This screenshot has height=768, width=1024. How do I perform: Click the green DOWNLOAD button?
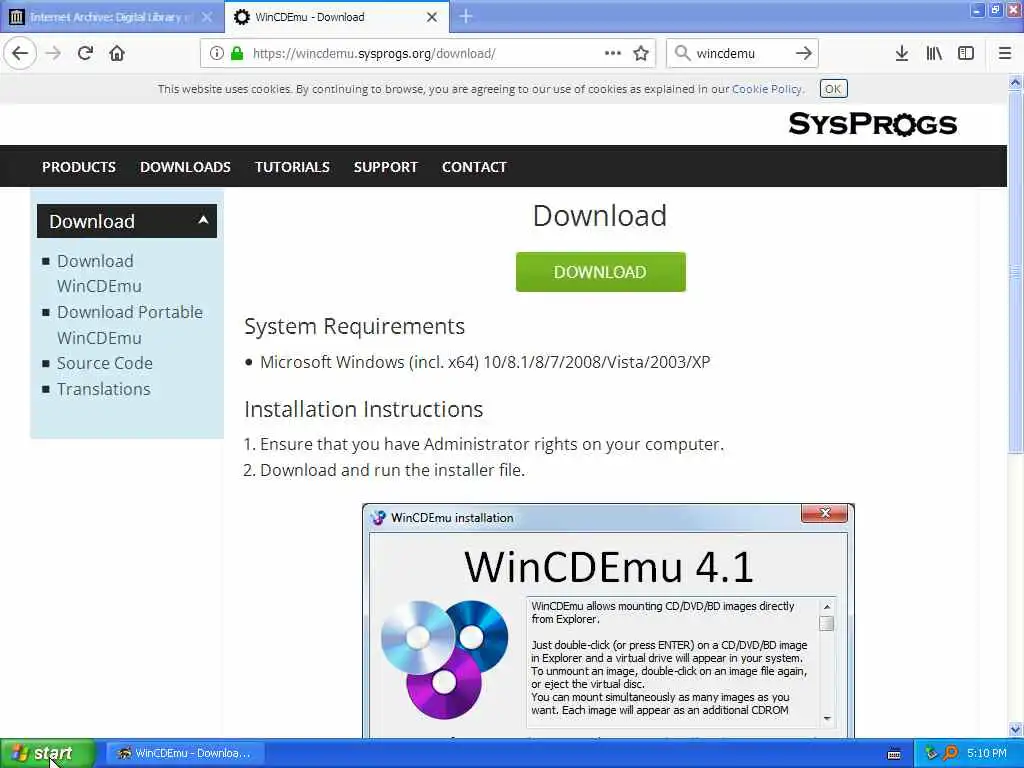click(x=600, y=272)
